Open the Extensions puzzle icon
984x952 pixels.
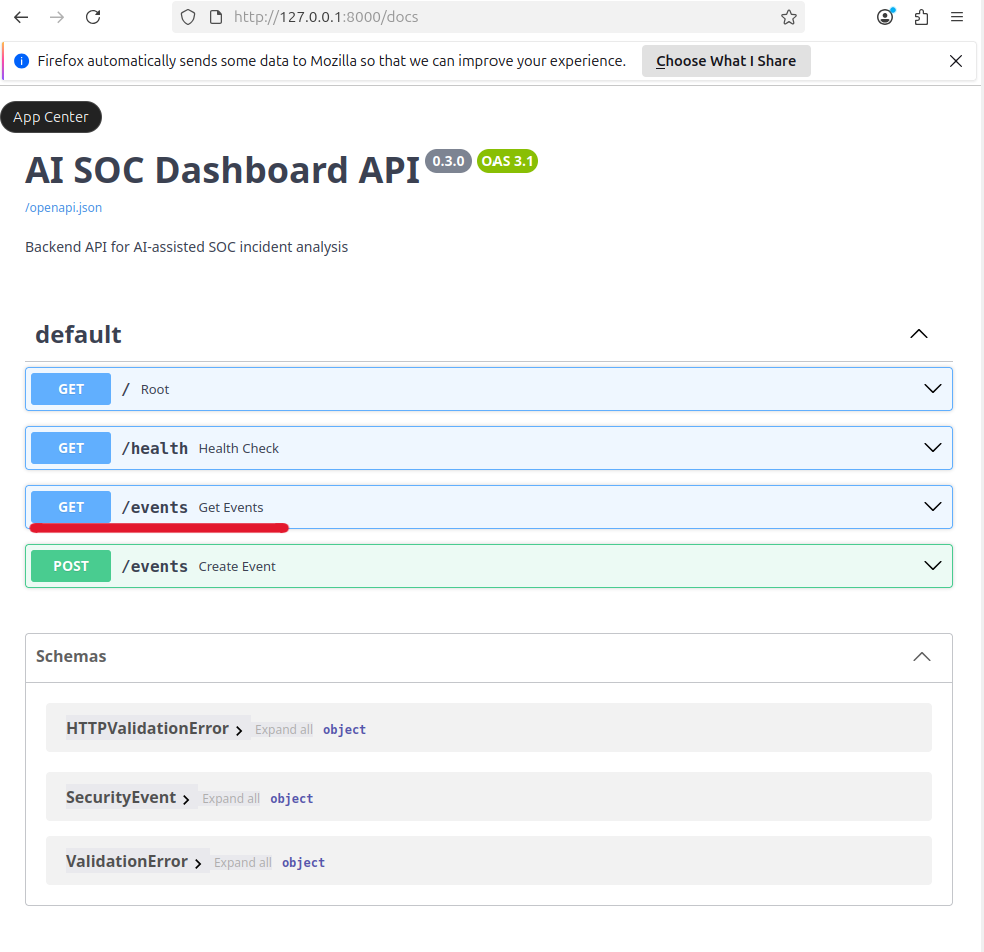coord(921,17)
